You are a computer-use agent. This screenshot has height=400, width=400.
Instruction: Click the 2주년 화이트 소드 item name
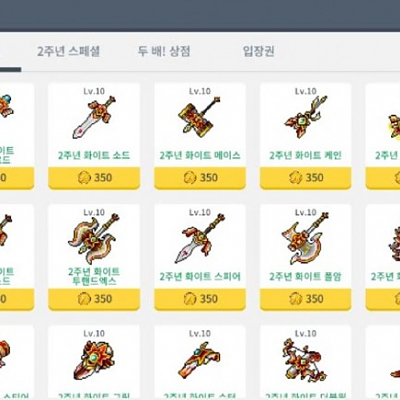pyautogui.click(x=94, y=155)
